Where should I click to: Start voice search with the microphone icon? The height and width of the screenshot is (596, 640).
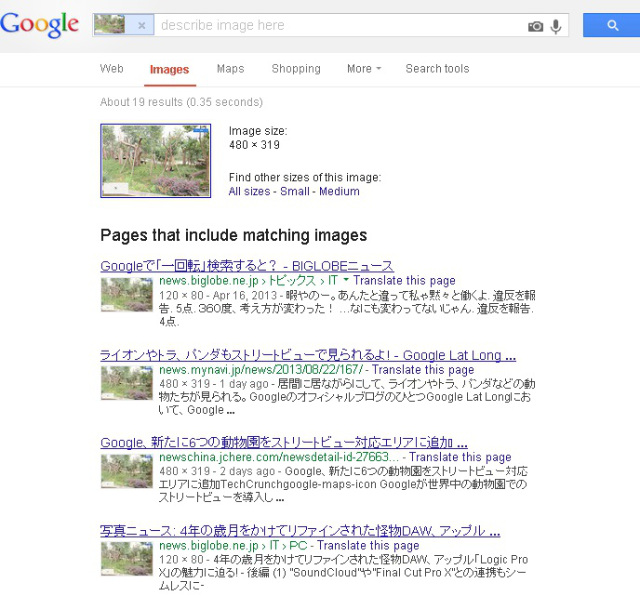click(556, 27)
